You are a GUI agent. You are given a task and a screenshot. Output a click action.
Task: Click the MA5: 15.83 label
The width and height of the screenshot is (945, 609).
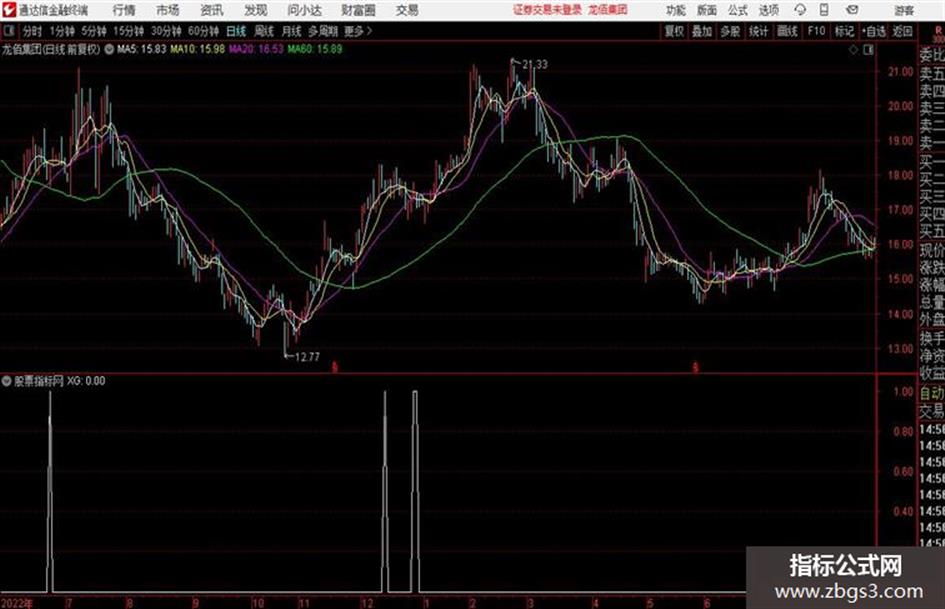(141, 49)
